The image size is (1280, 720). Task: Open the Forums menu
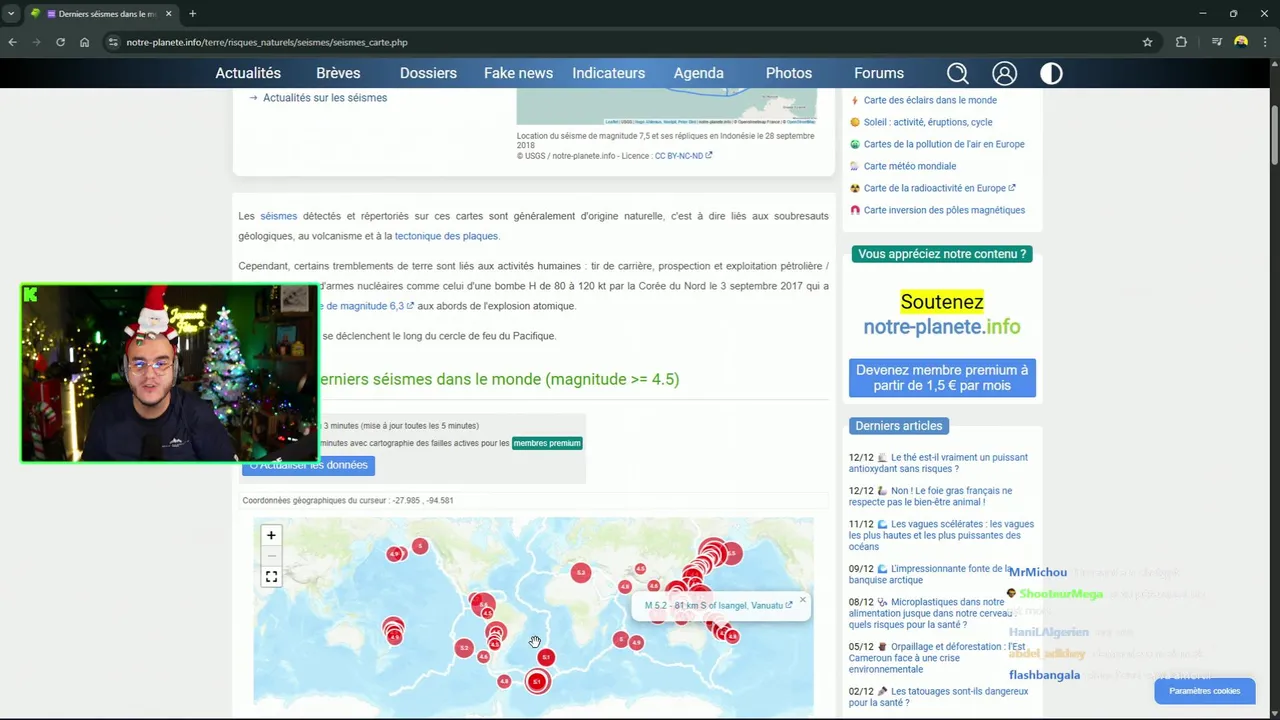[x=878, y=73]
